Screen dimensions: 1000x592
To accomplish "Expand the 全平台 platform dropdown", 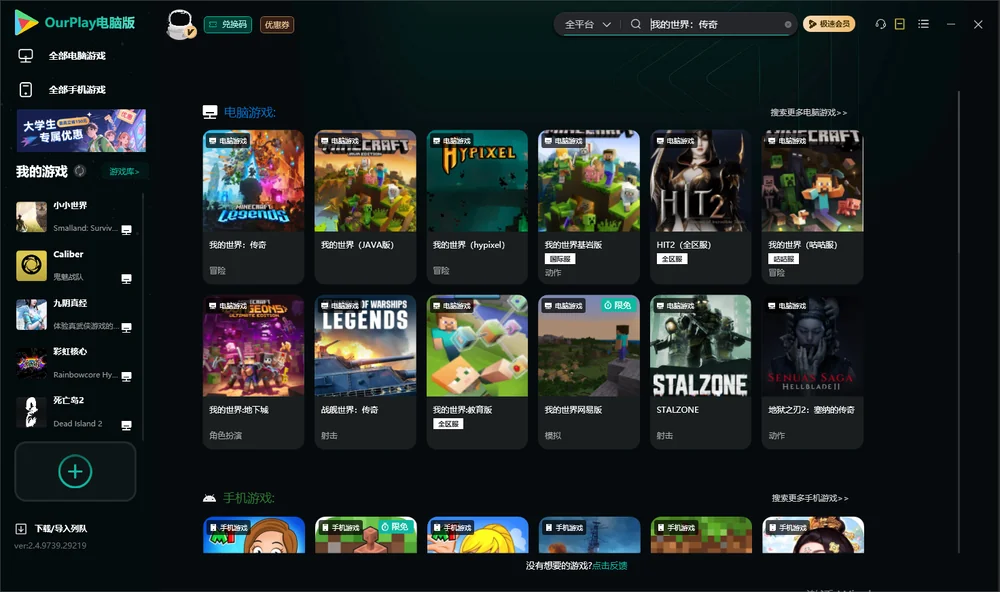I will coord(587,24).
